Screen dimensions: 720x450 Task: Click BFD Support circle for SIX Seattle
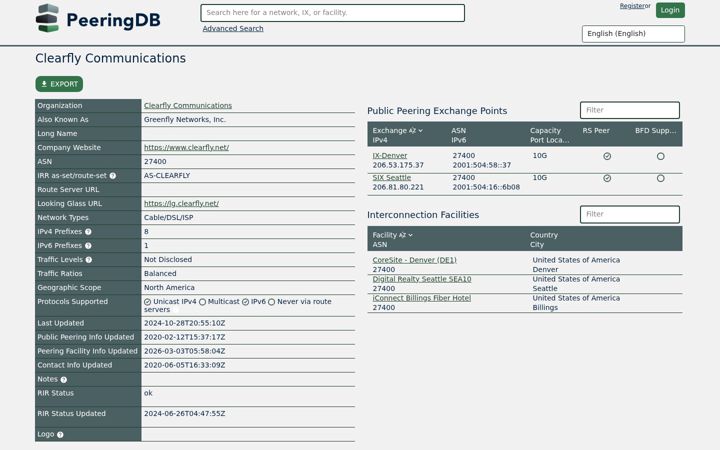[661, 179]
